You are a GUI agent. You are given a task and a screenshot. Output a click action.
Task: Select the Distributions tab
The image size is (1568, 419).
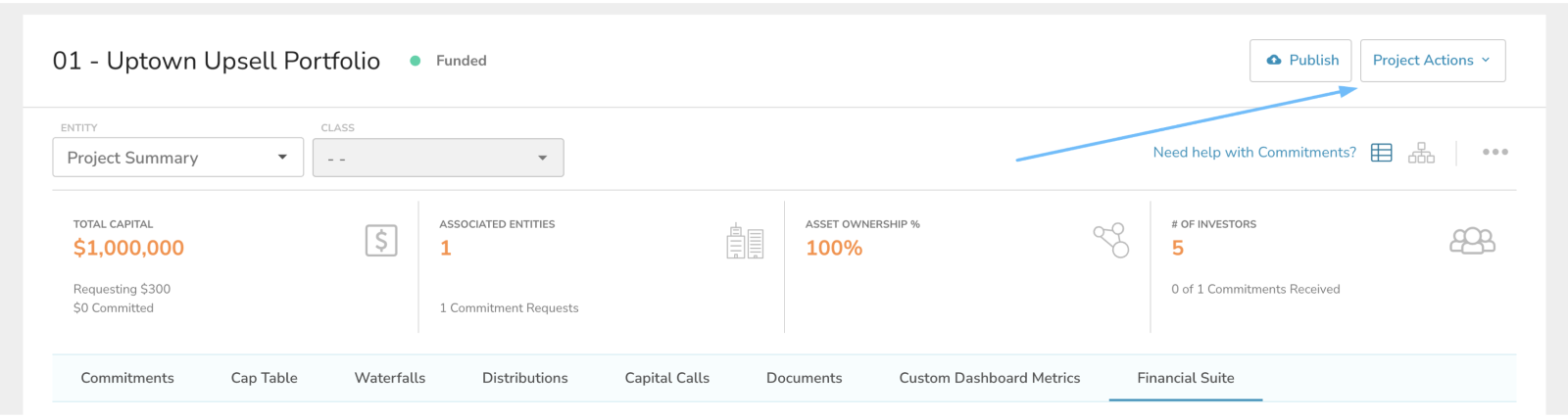pyautogui.click(x=525, y=378)
